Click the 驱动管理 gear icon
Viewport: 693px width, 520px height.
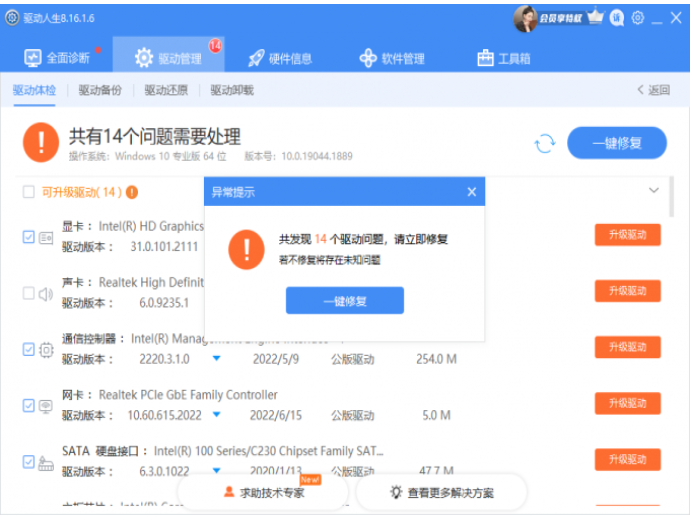[144, 58]
